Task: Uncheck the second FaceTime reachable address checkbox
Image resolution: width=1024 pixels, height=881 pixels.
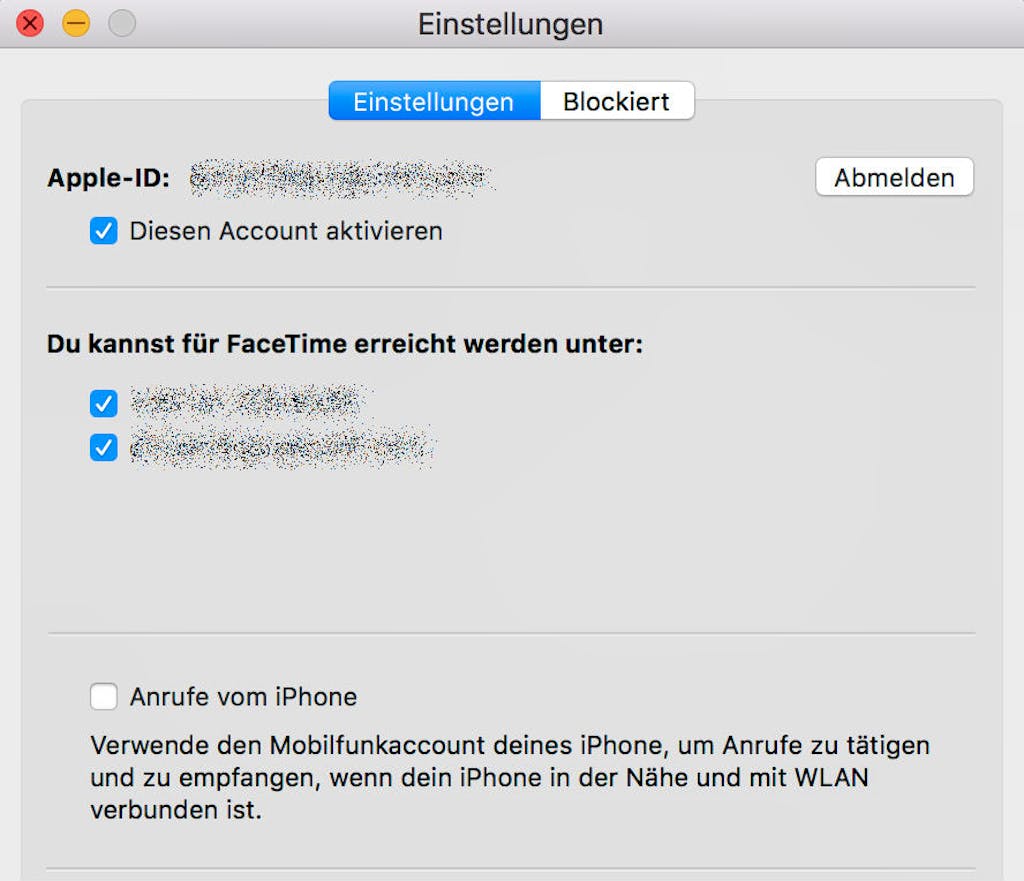Action: point(104,447)
